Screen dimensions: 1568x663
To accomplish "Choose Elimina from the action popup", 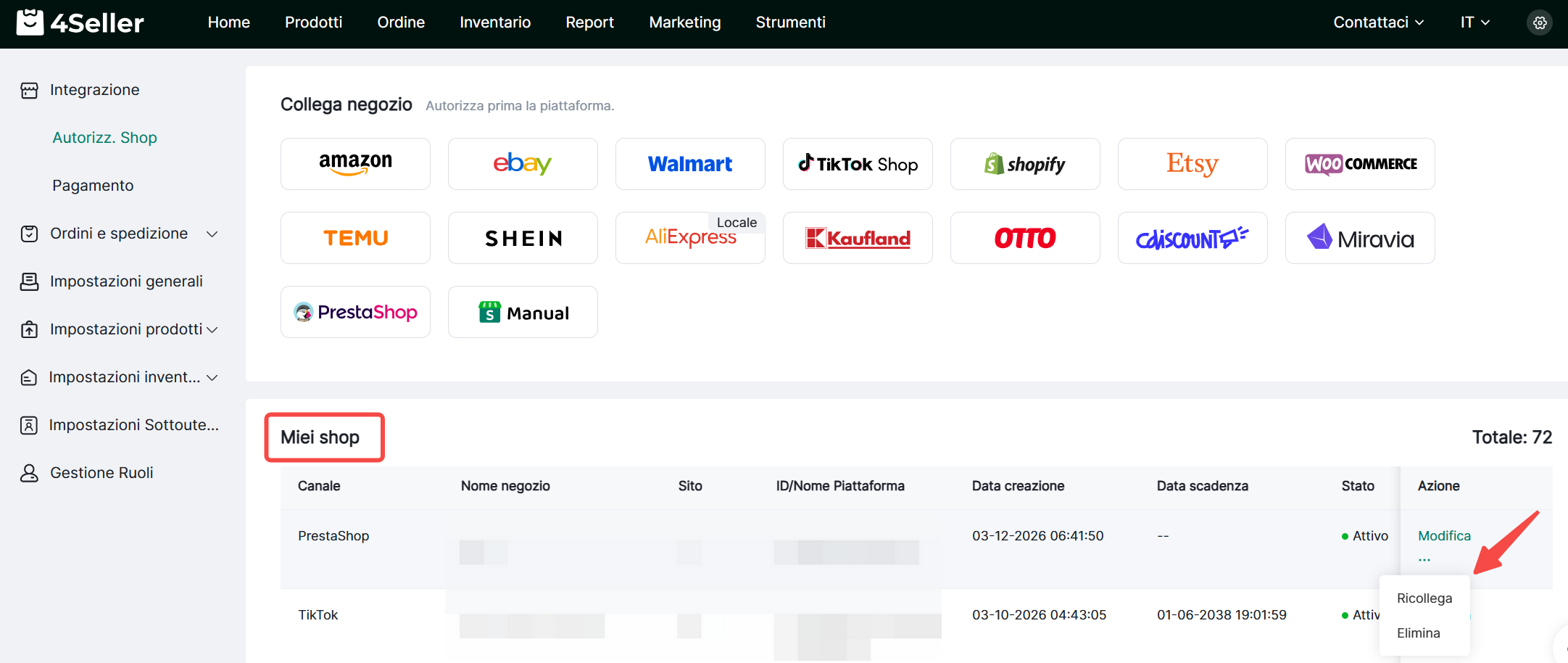I will tap(1418, 633).
